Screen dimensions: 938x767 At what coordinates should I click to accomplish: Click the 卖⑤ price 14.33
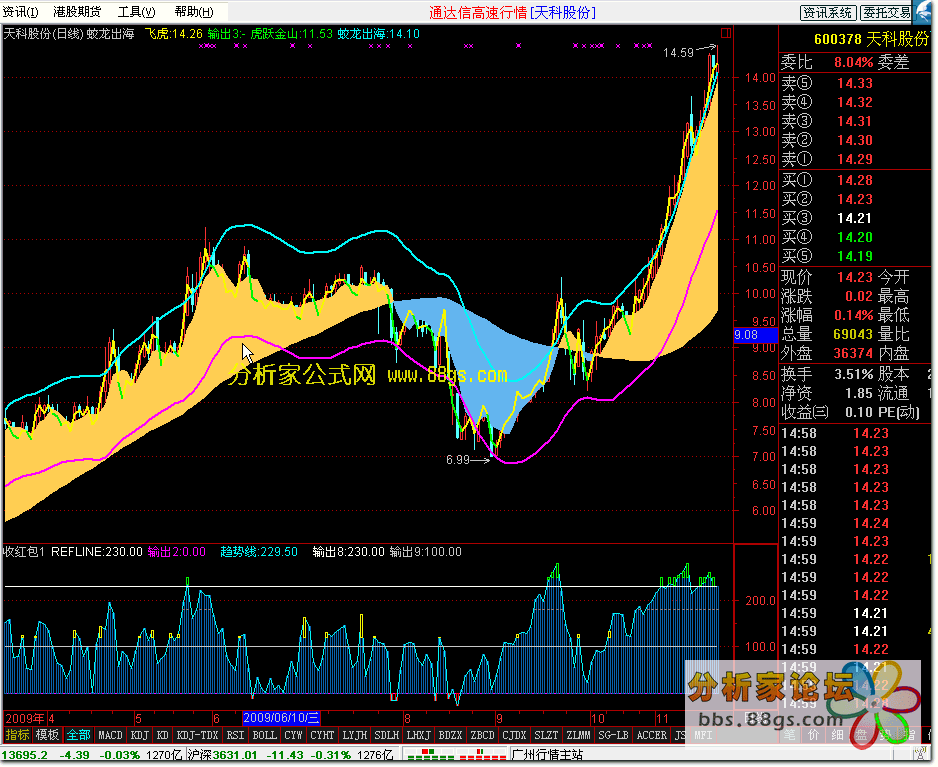pyautogui.click(x=855, y=83)
